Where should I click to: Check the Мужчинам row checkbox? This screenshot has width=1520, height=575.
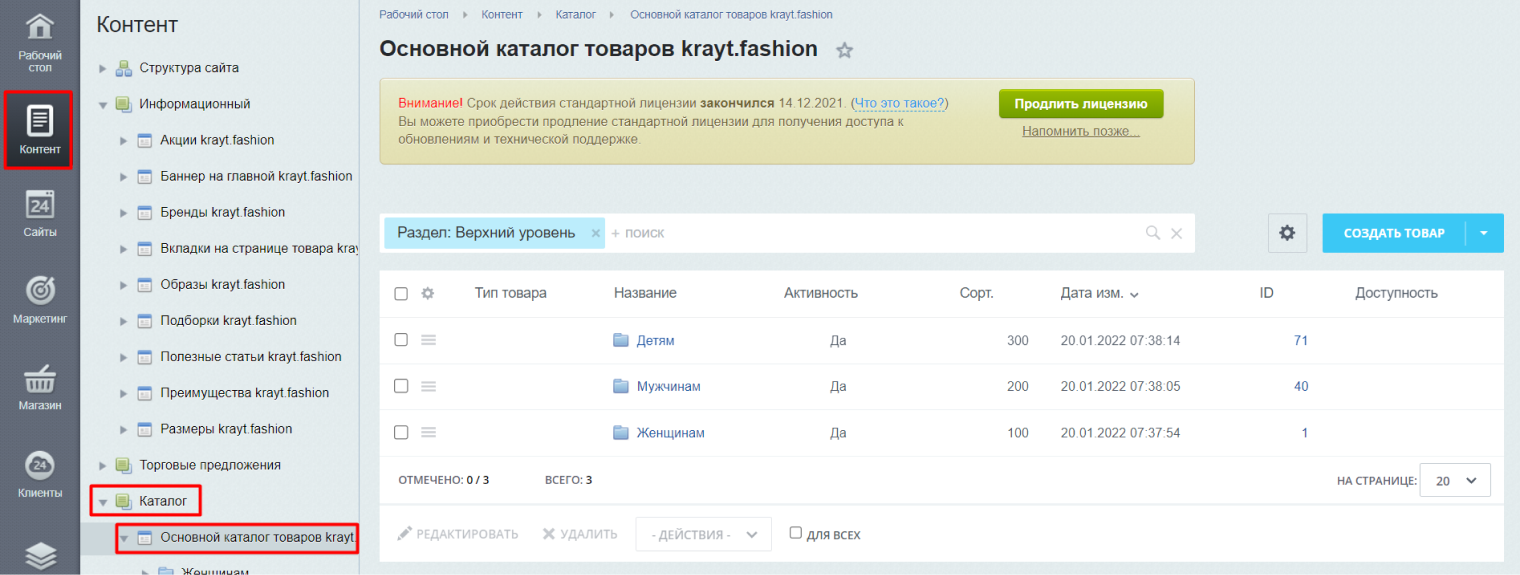click(401, 386)
